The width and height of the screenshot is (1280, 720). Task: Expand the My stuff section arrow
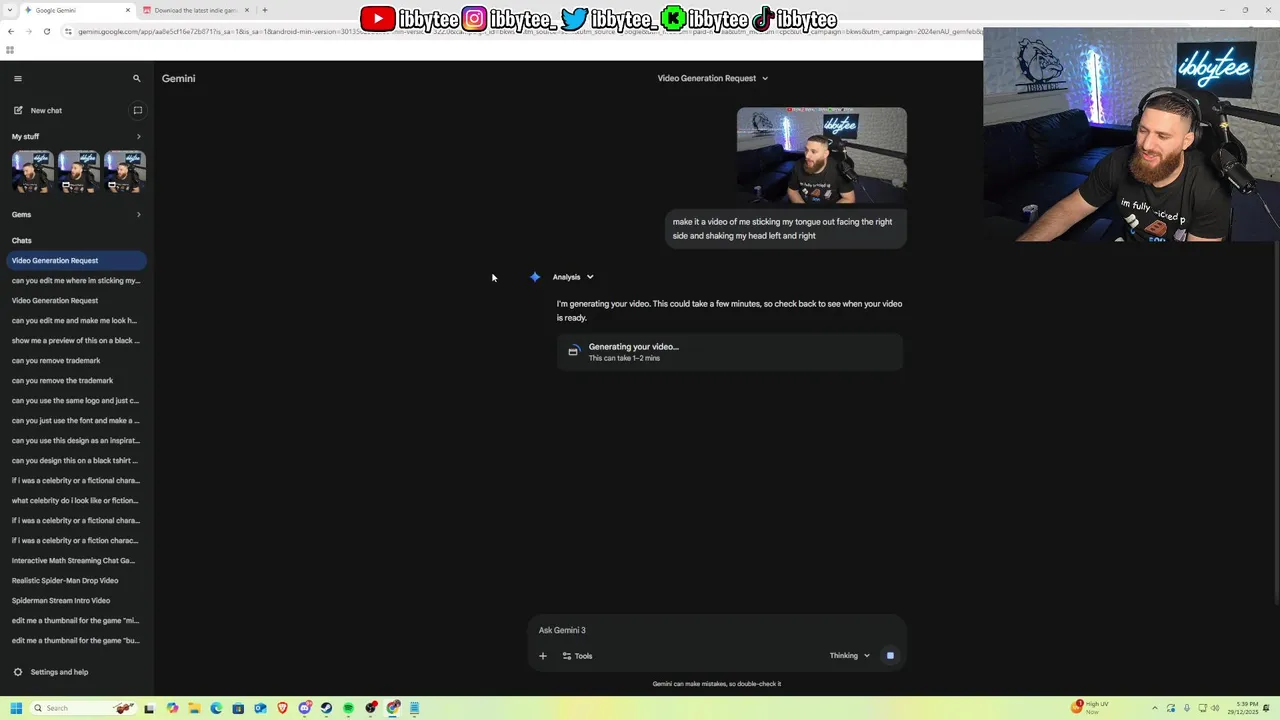click(x=138, y=136)
